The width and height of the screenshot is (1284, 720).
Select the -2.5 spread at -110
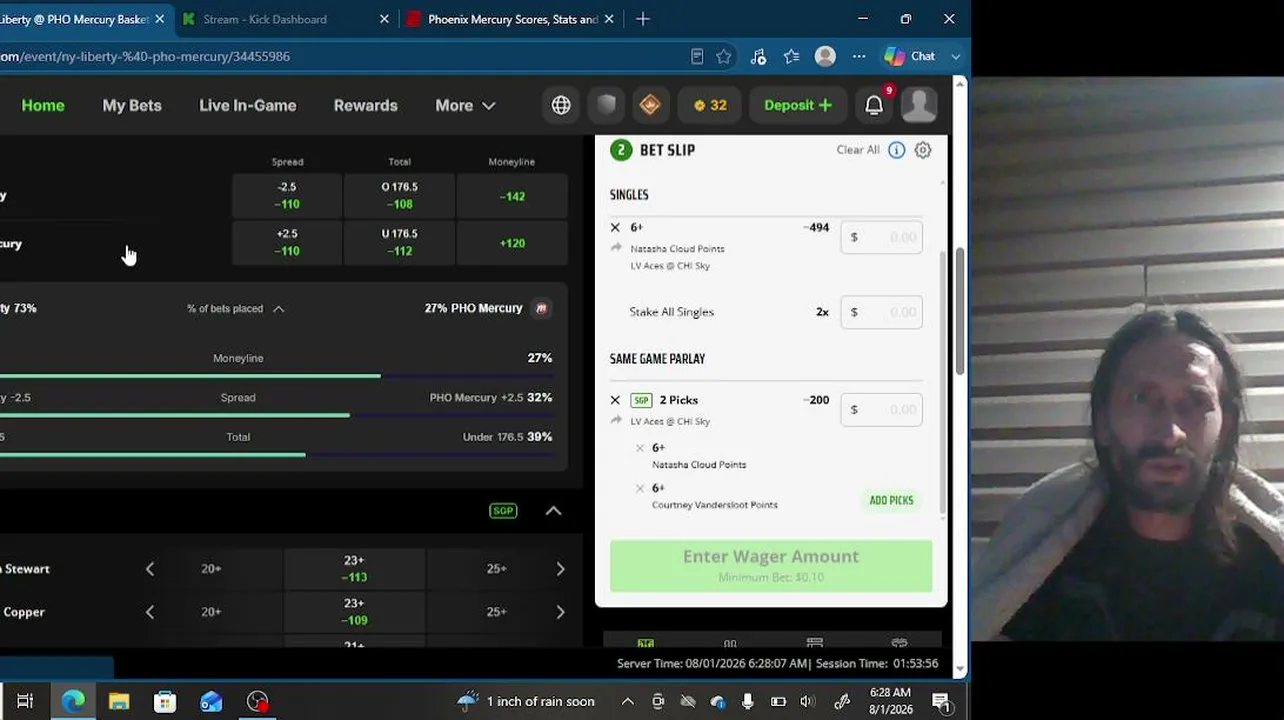[x=287, y=196]
